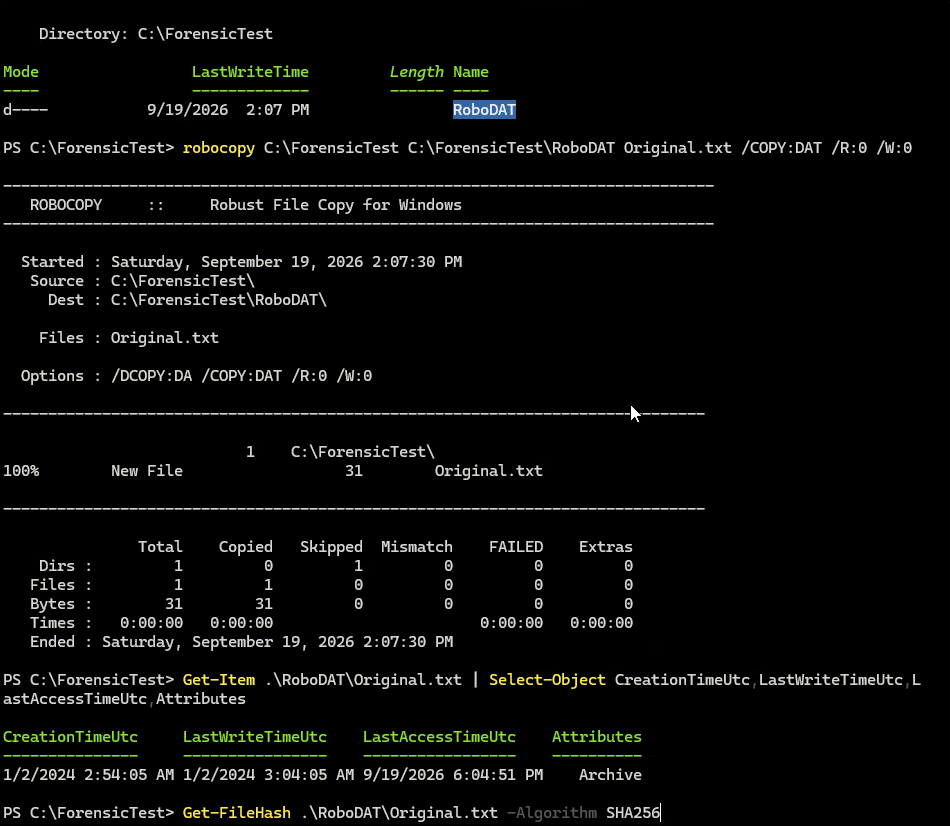950x826 pixels.
Task: Click 'Original.txt' on the 'Files :' line
Action: [165, 338]
